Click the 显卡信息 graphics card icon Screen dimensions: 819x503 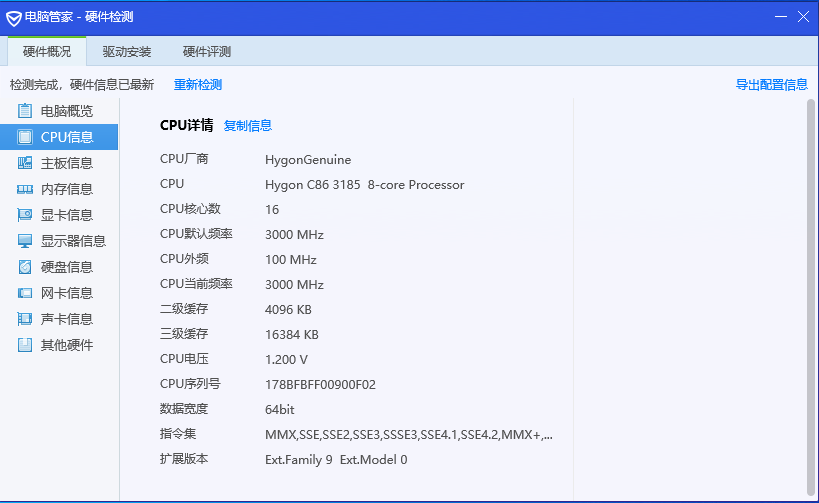[x=25, y=215]
